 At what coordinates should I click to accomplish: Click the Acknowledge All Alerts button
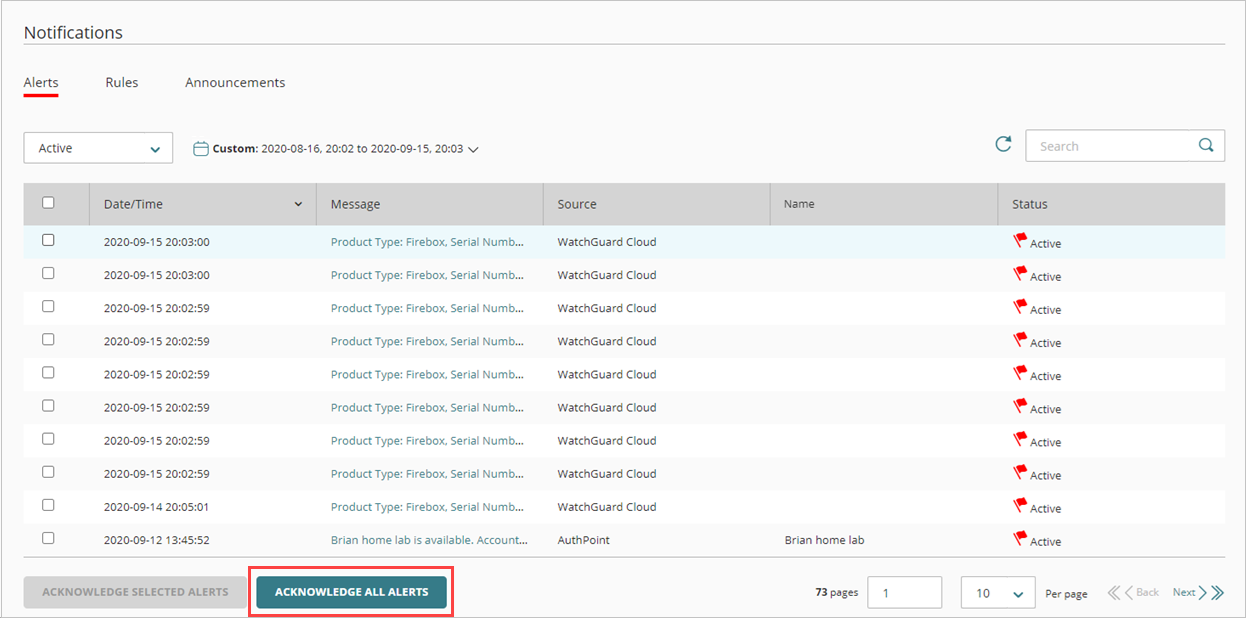pos(351,592)
